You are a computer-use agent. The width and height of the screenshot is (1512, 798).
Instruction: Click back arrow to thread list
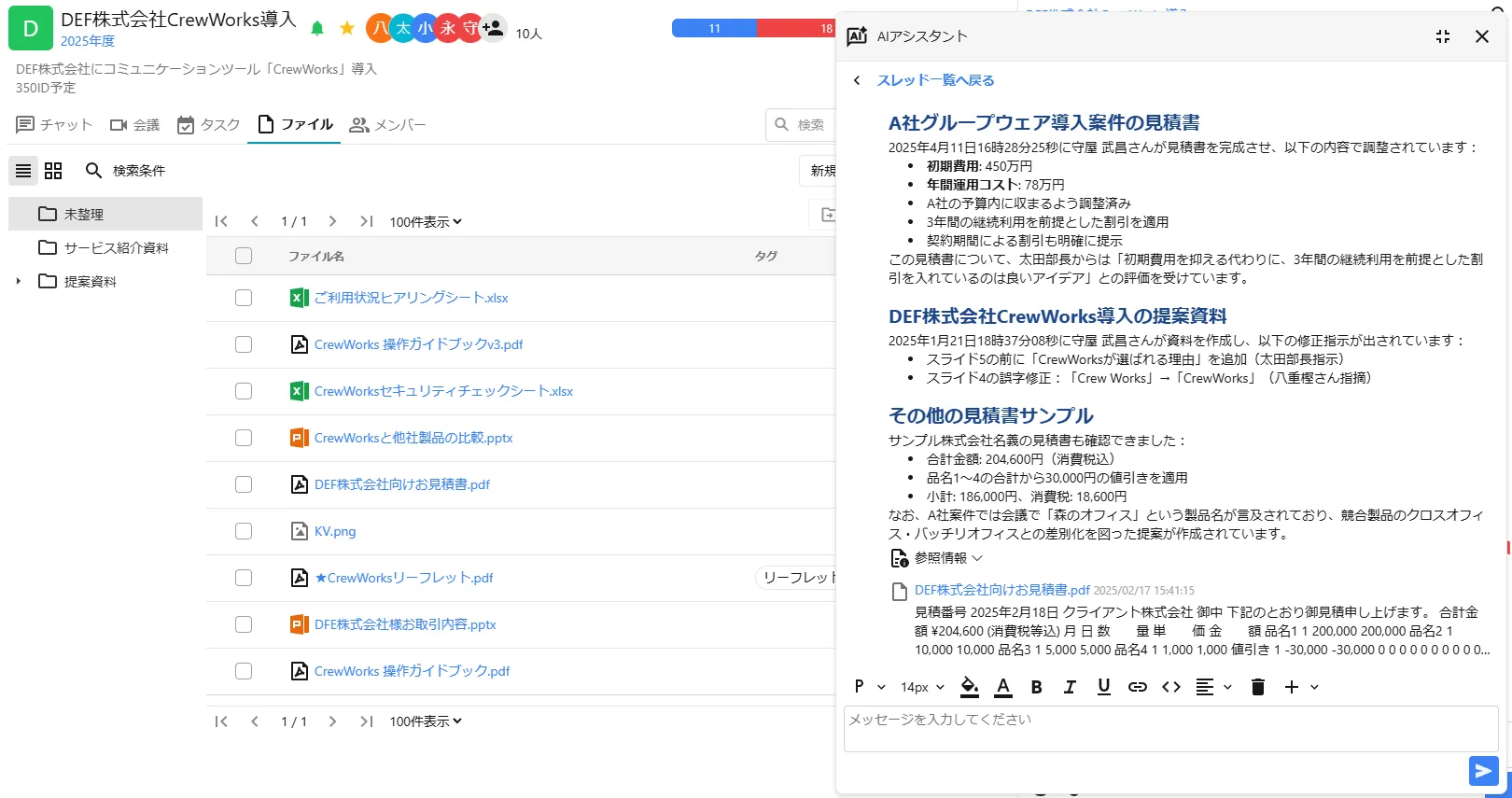click(857, 80)
